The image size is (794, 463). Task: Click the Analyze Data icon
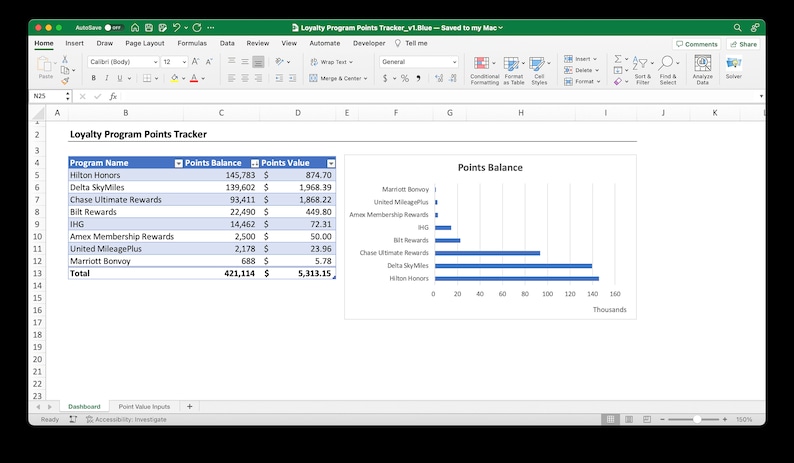point(702,63)
